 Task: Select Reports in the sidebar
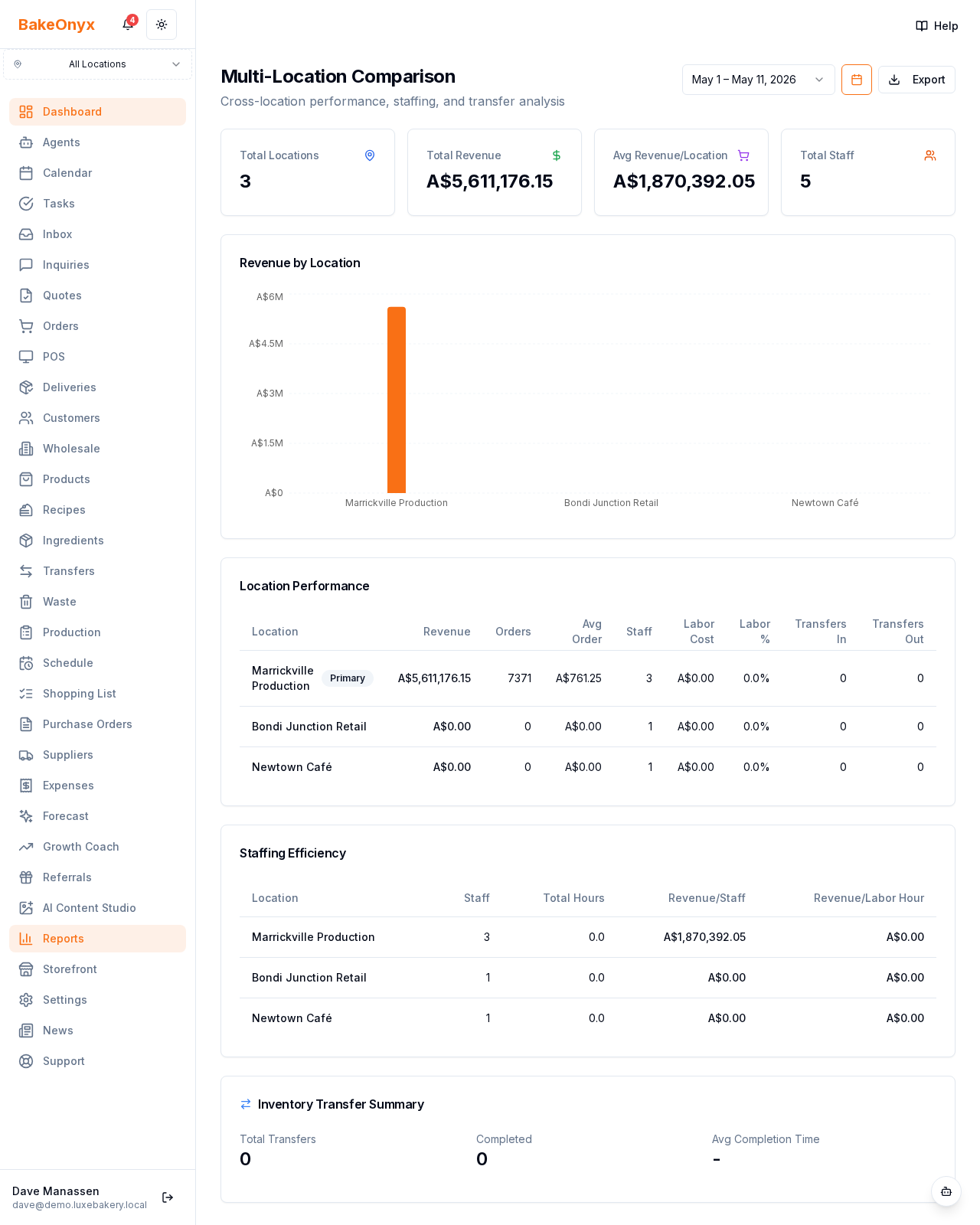[97, 939]
